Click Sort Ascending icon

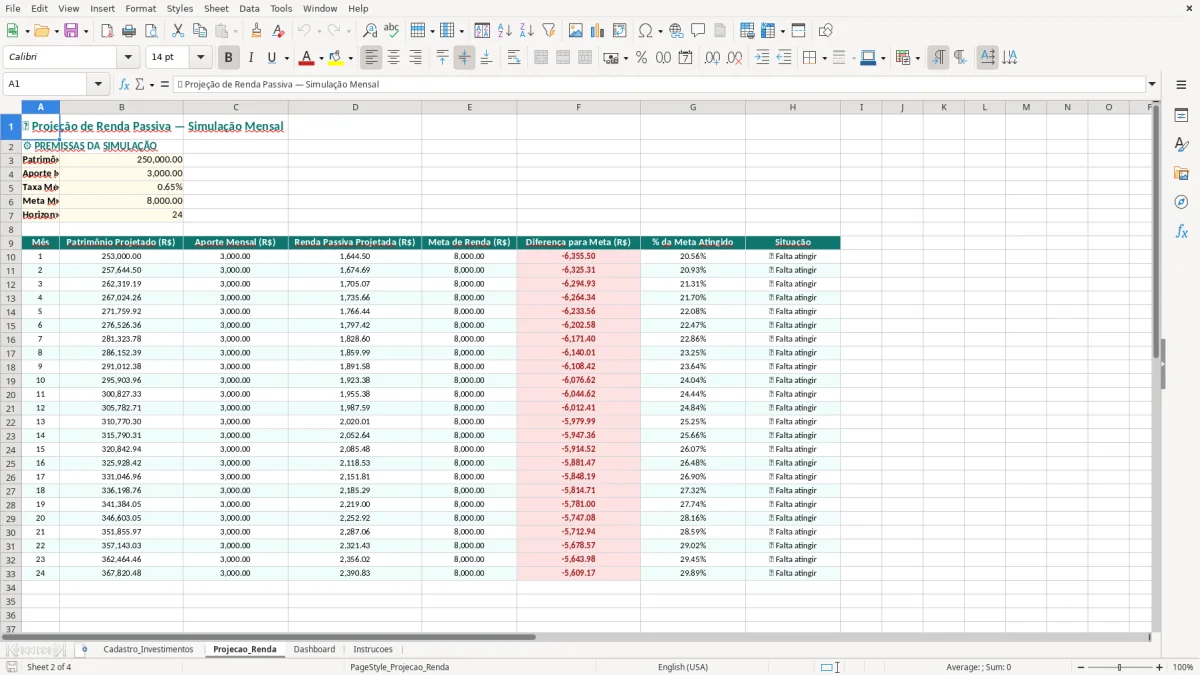pyautogui.click(x=504, y=31)
